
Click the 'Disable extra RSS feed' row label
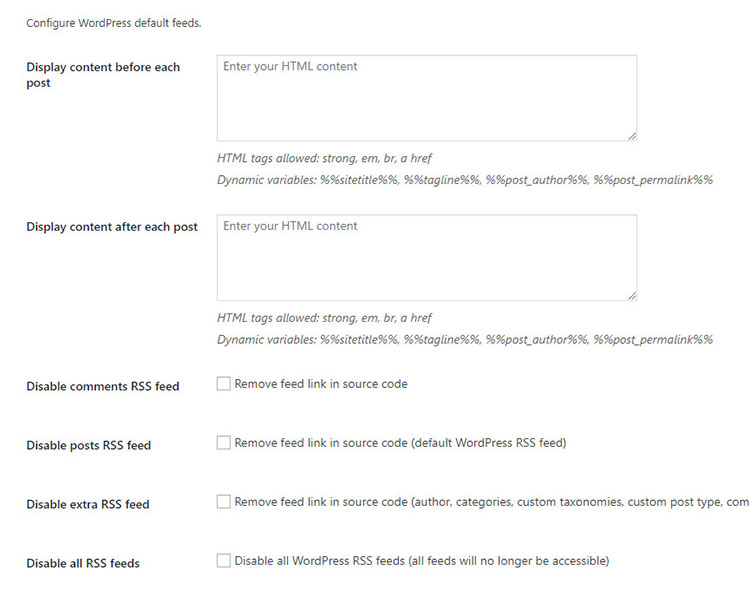coord(88,504)
